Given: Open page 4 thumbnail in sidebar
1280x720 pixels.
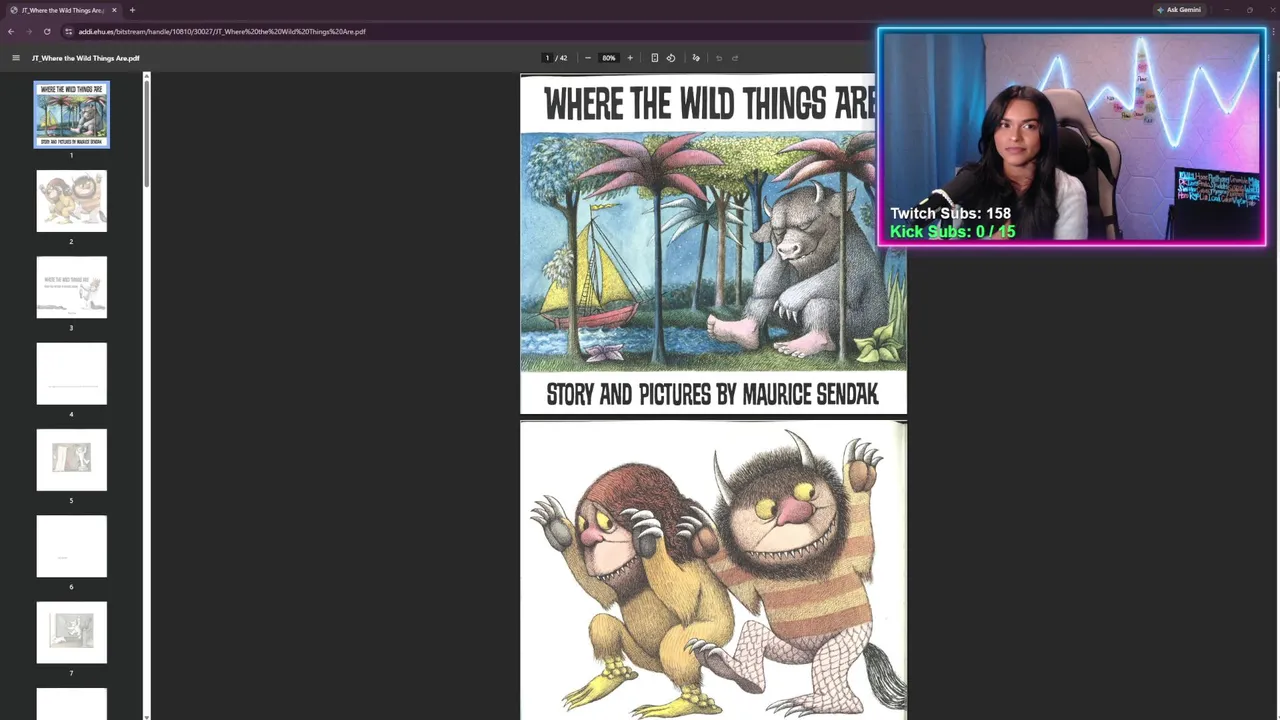Looking at the screenshot, I should click(x=72, y=374).
